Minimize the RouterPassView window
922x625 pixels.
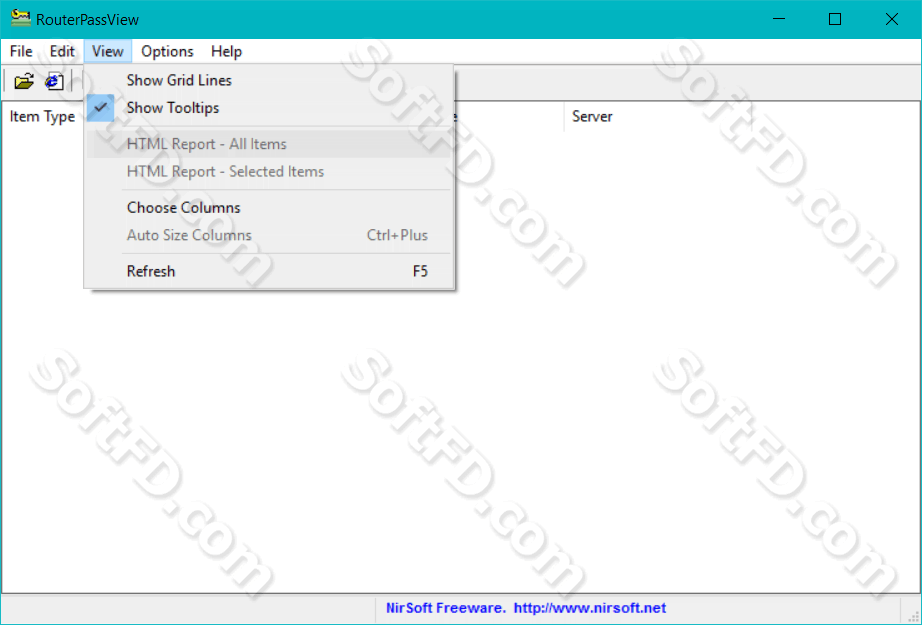[x=779, y=19]
